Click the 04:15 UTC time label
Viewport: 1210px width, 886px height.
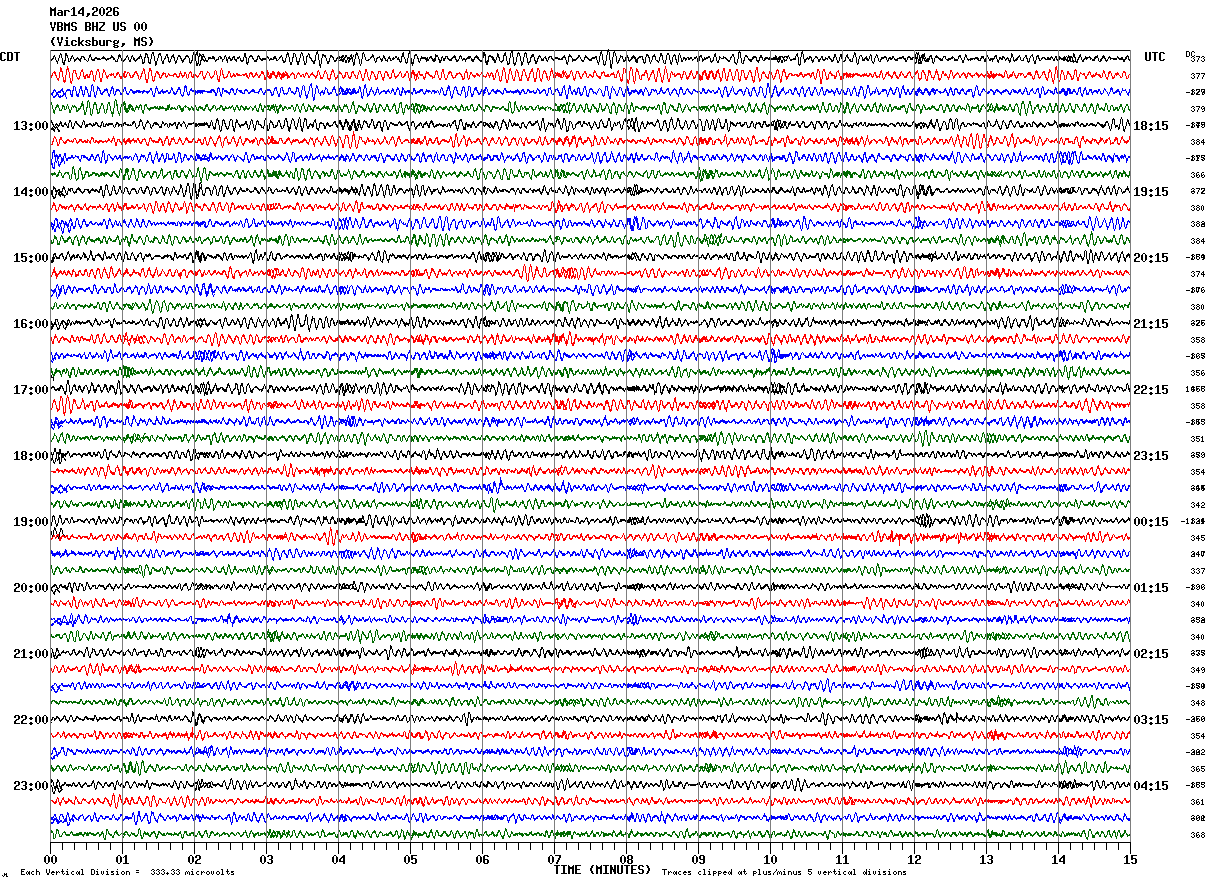click(1150, 786)
